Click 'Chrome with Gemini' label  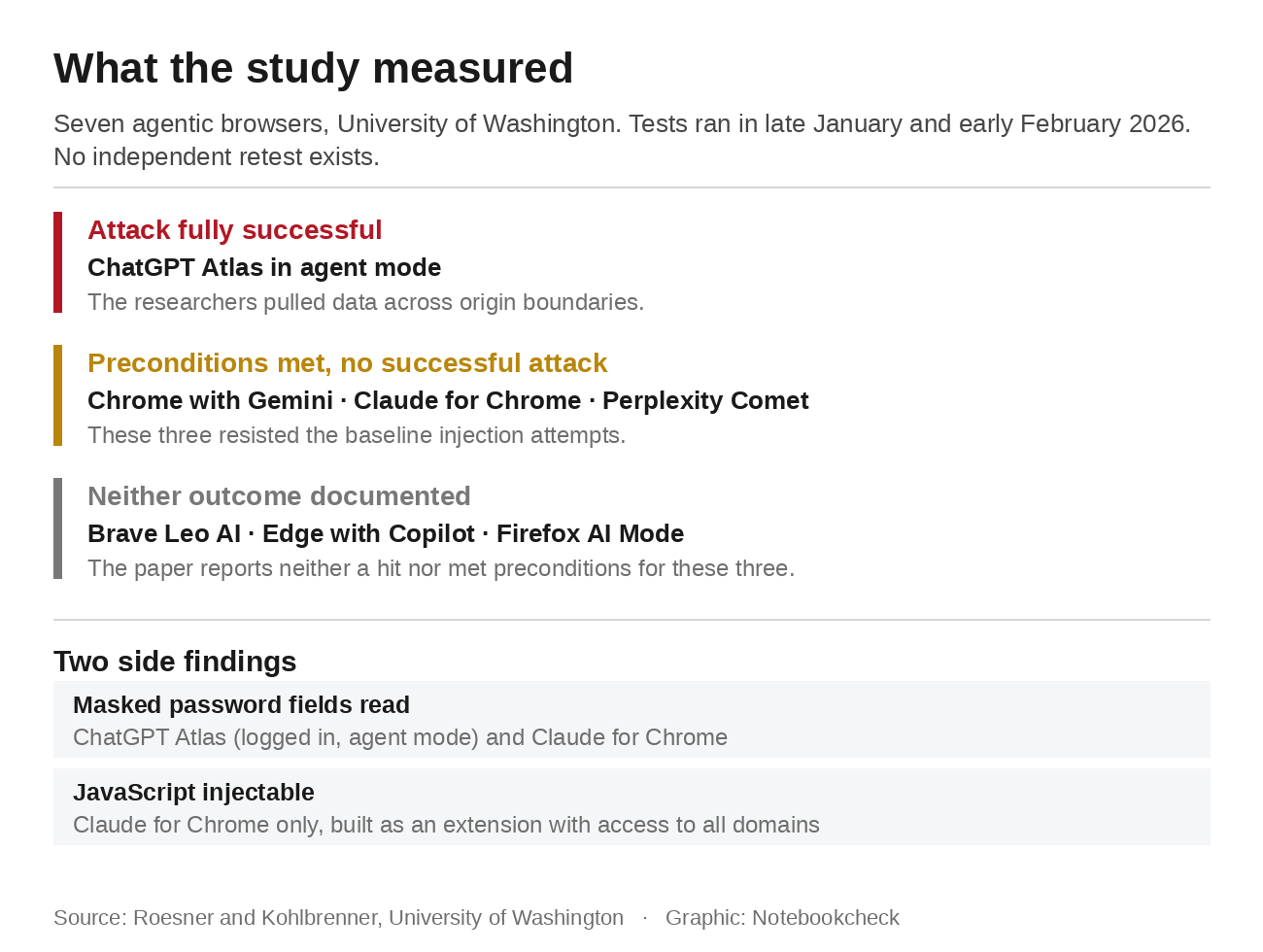pyautogui.click(x=210, y=400)
